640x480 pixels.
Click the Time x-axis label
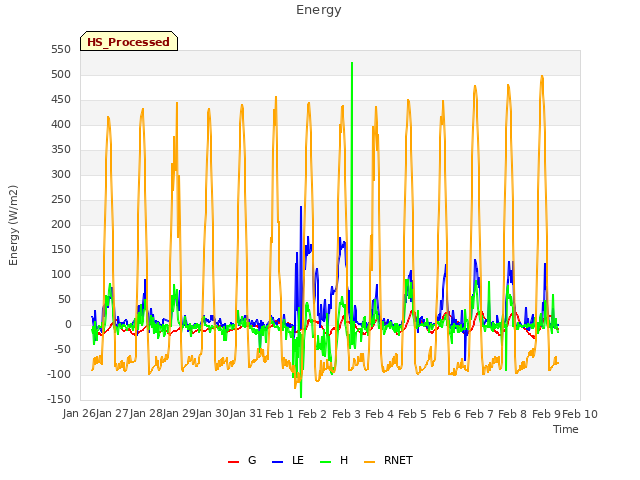[x=566, y=429]
